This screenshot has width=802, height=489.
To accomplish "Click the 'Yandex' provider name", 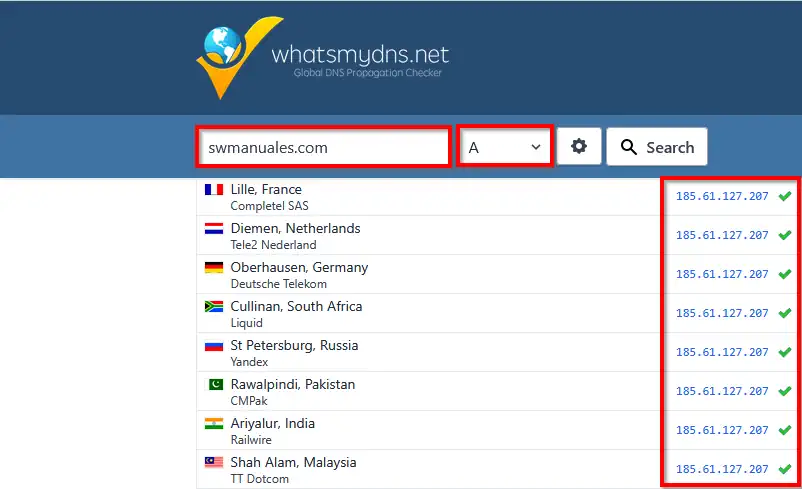I will coord(249,362).
